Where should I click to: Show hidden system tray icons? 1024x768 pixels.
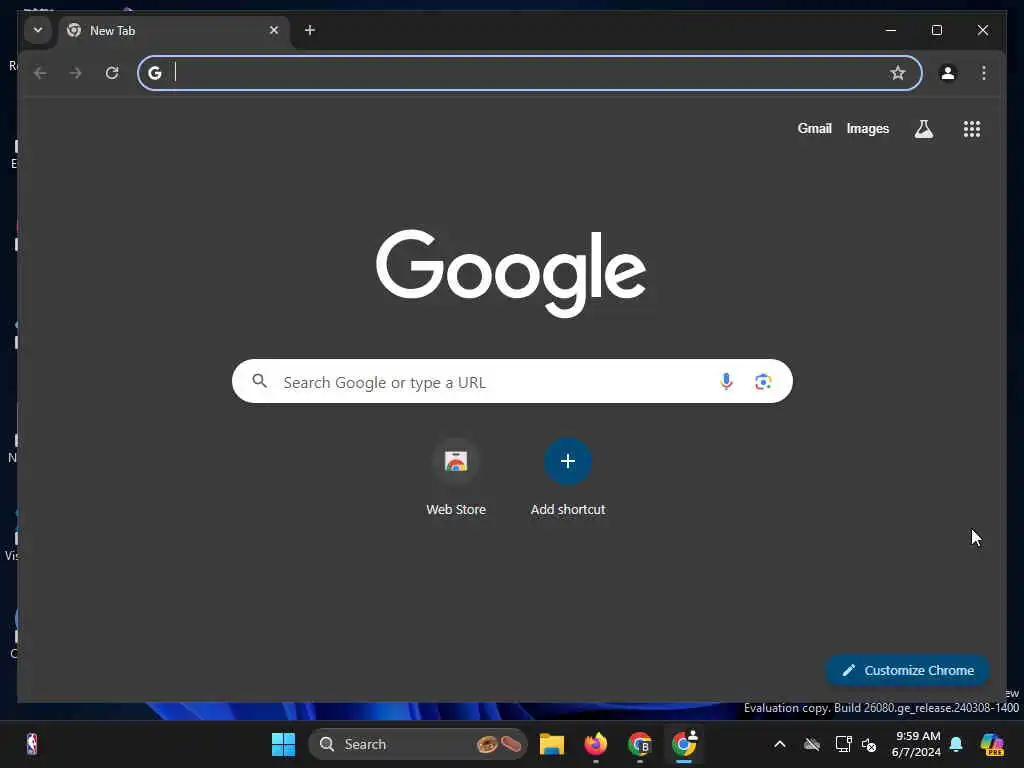click(x=780, y=744)
